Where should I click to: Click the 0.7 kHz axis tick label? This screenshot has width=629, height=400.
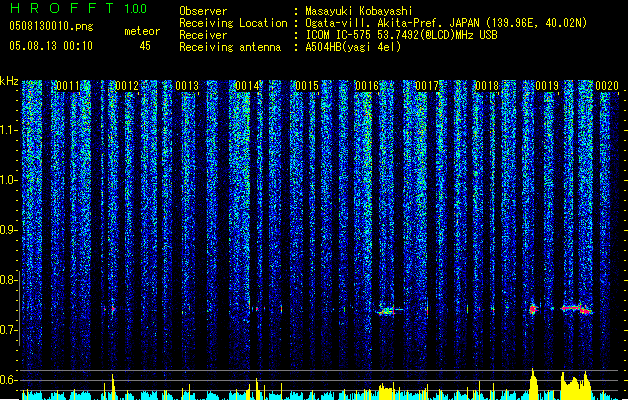pyautogui.click(x=8, y=330)
